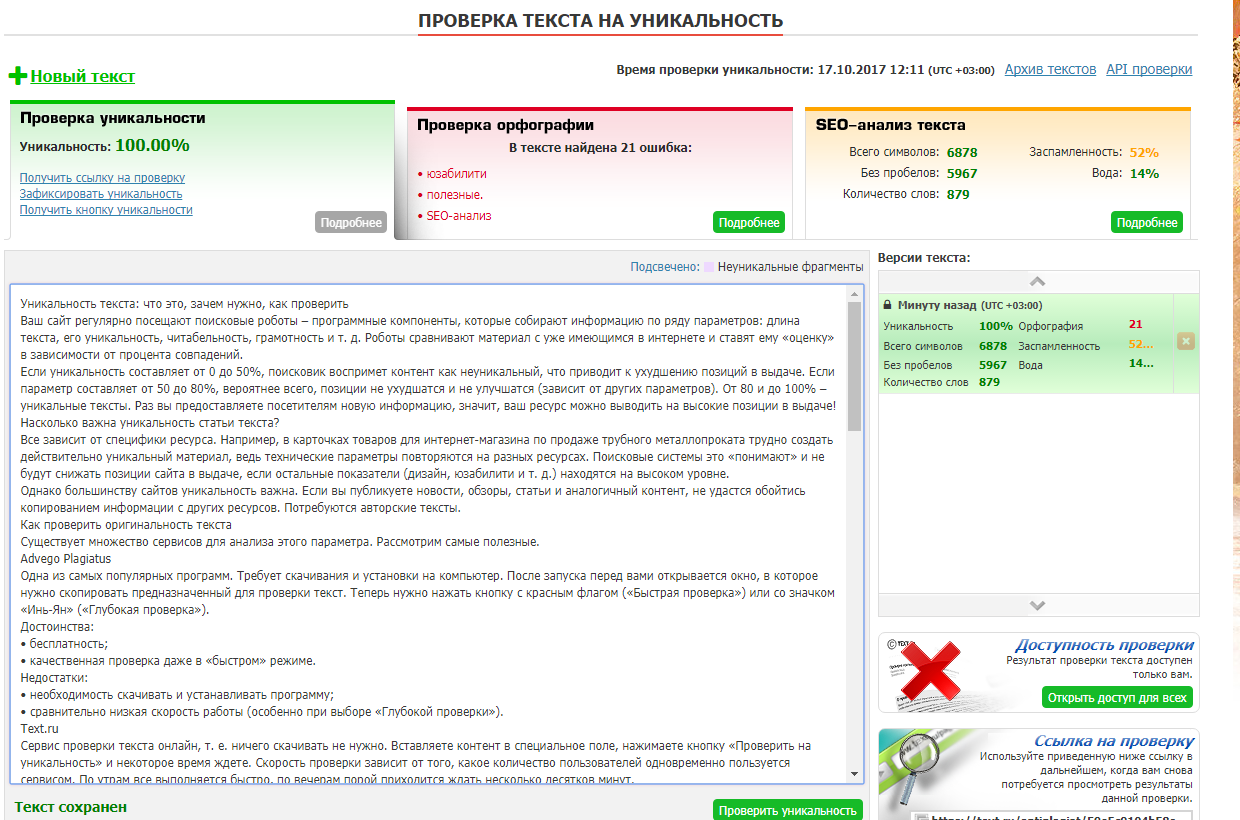Click 'Получить кнопку уникальности' link
Screen dimensions: 1240x820
click(106, 210)
